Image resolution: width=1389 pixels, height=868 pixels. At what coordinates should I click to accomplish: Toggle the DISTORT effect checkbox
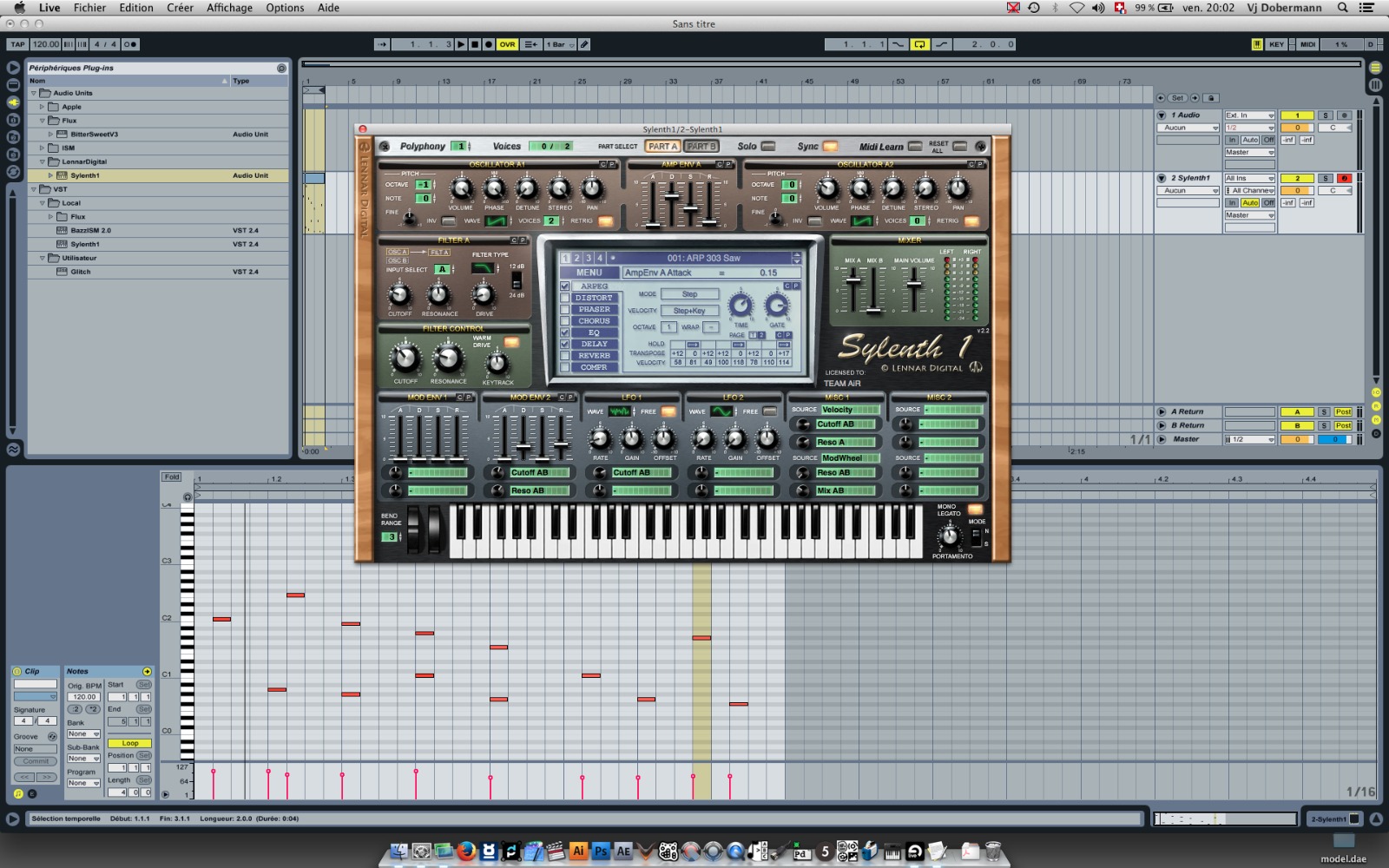click(565, 298)
